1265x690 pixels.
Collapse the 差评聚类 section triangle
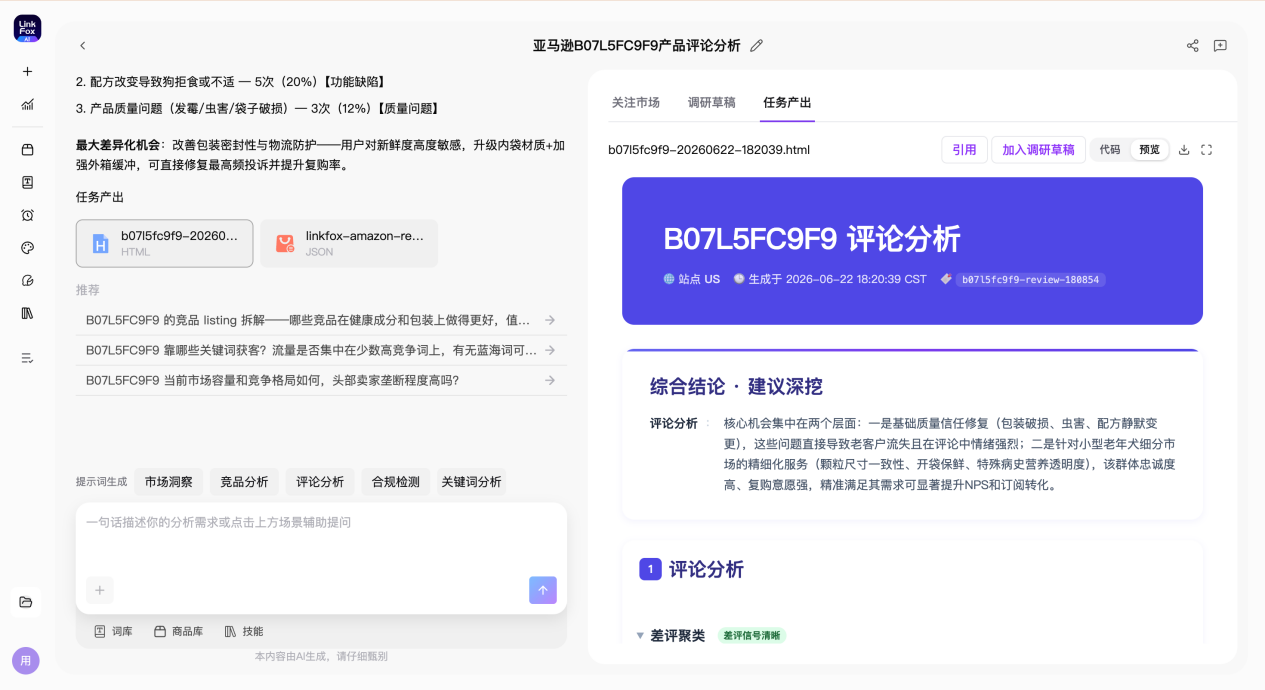coord(640,636)
